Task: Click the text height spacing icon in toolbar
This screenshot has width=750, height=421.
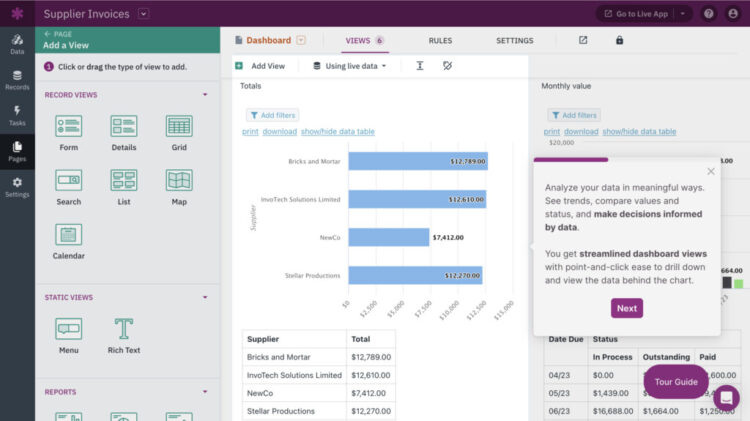Action: coord(419,66)
